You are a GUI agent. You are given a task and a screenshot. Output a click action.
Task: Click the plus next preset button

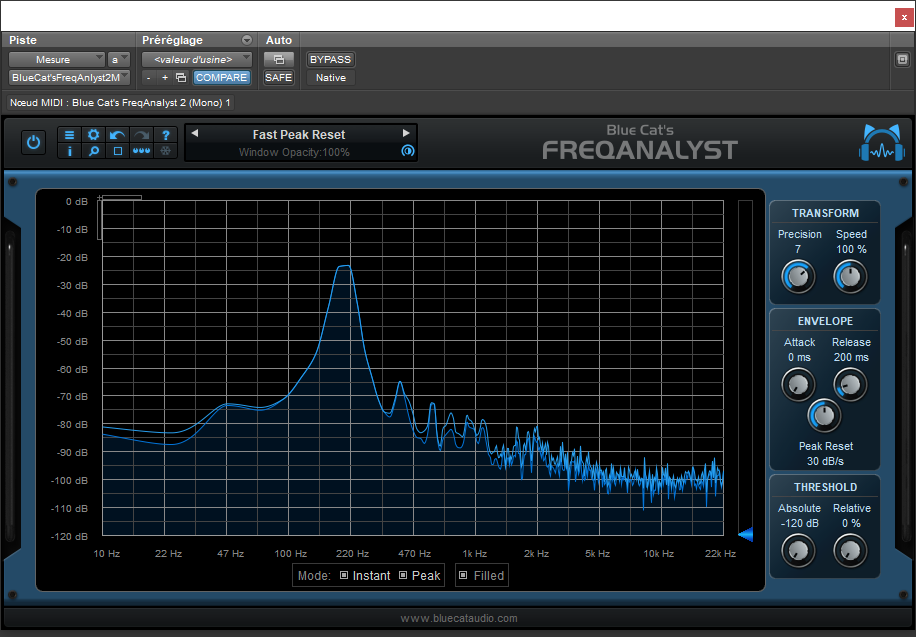[165, 78]
